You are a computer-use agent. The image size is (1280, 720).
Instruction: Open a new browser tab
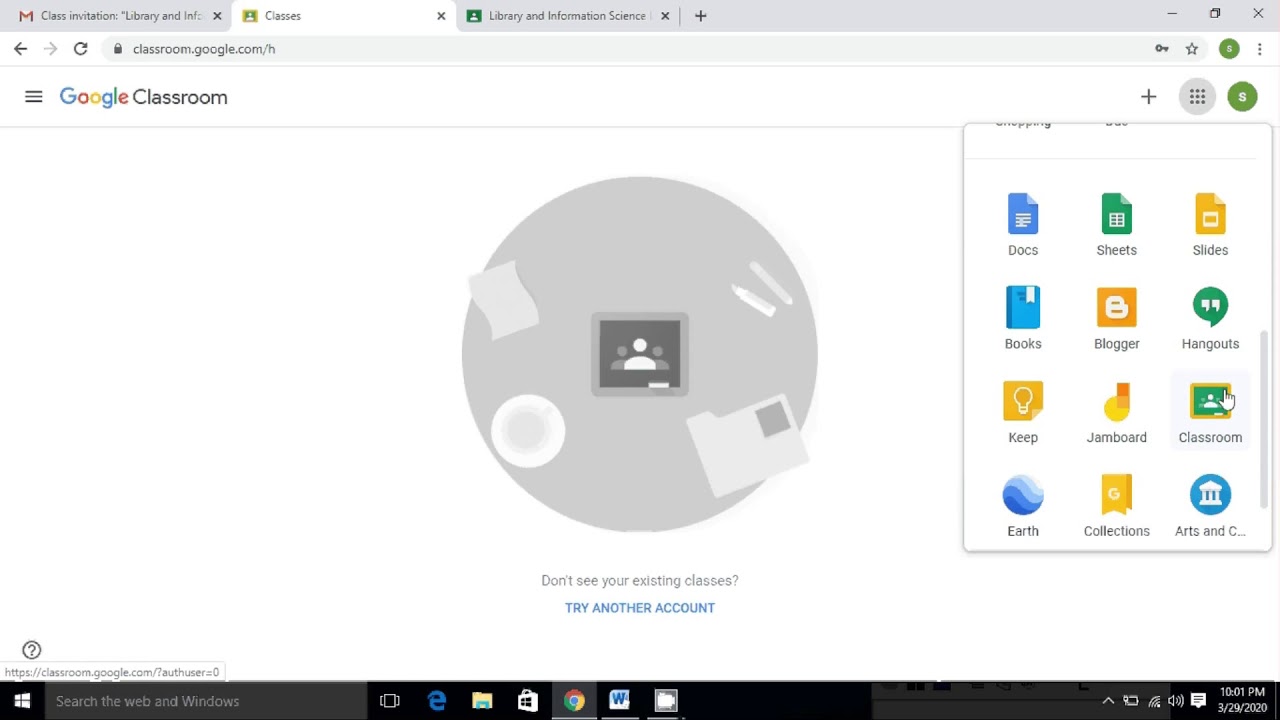[x=701, y=16]
